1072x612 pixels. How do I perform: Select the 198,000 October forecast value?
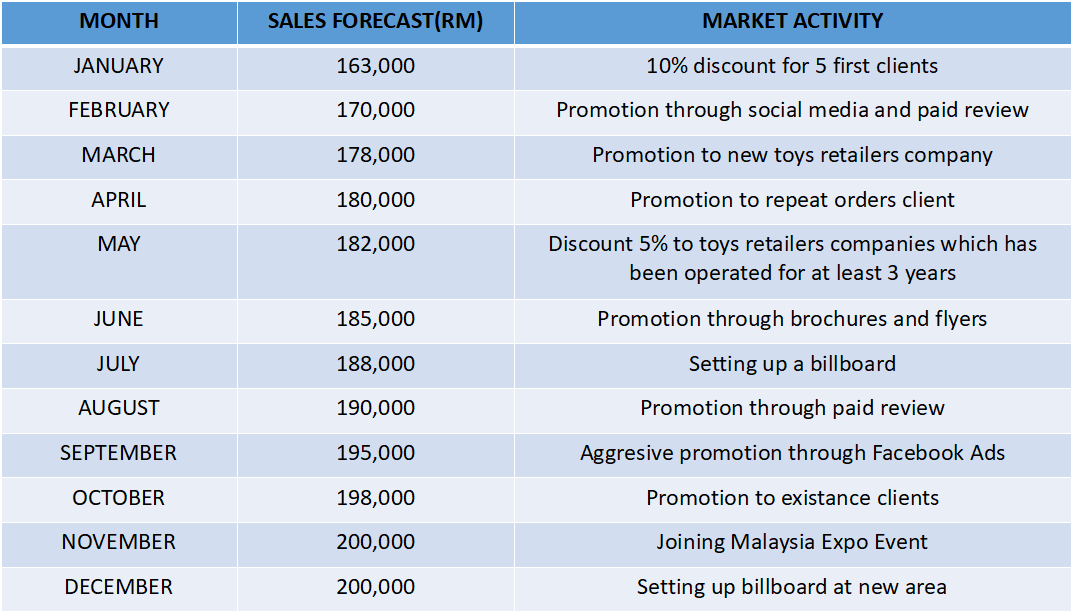click(x=375, y=498)
